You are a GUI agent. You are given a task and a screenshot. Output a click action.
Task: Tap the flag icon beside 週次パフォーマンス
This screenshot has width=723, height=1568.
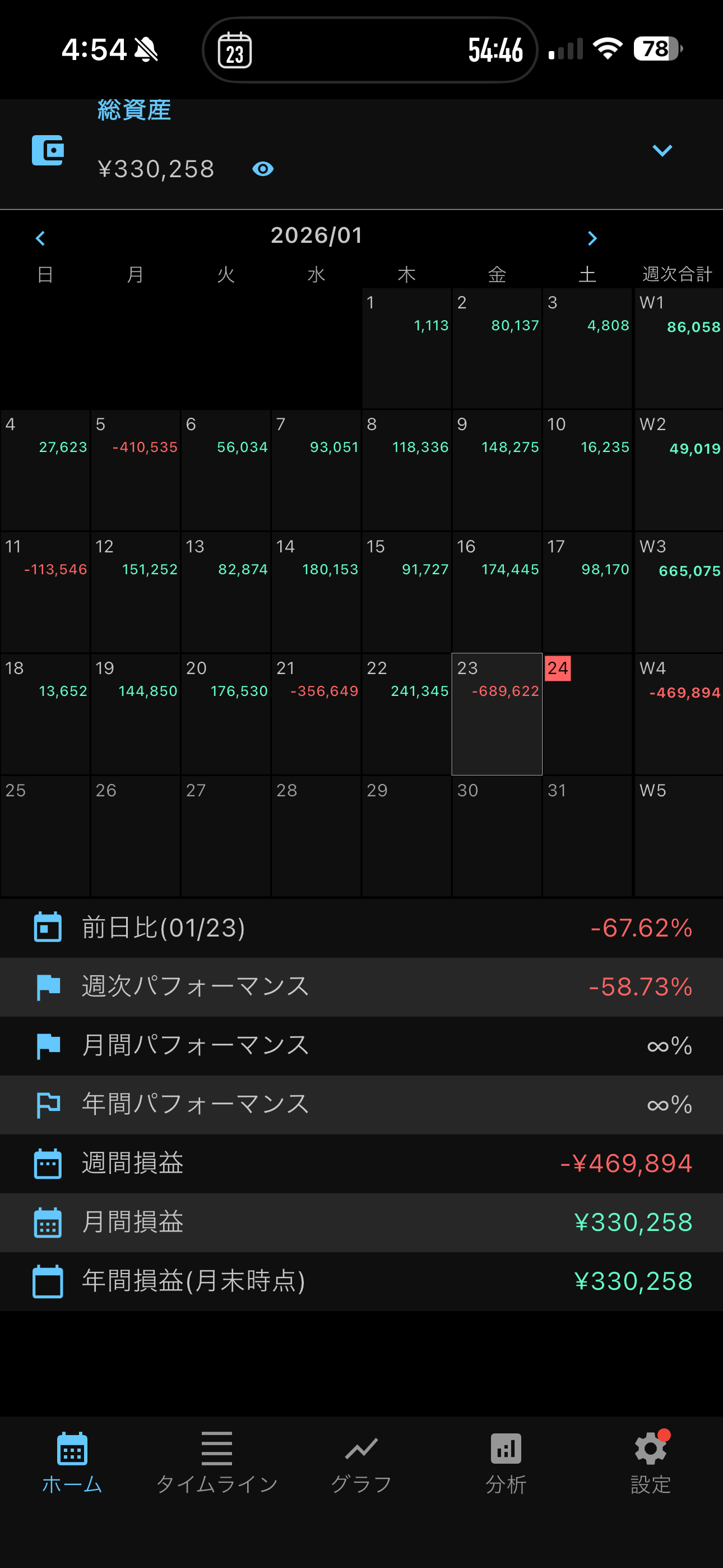click(x=48, y=986)
